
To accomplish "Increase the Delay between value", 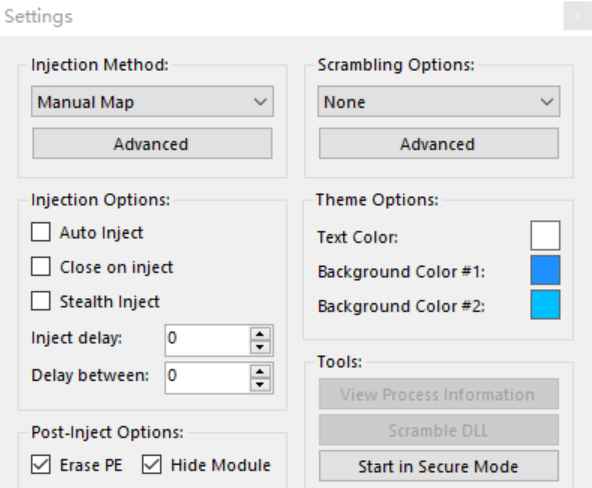I will click(260, 372).
